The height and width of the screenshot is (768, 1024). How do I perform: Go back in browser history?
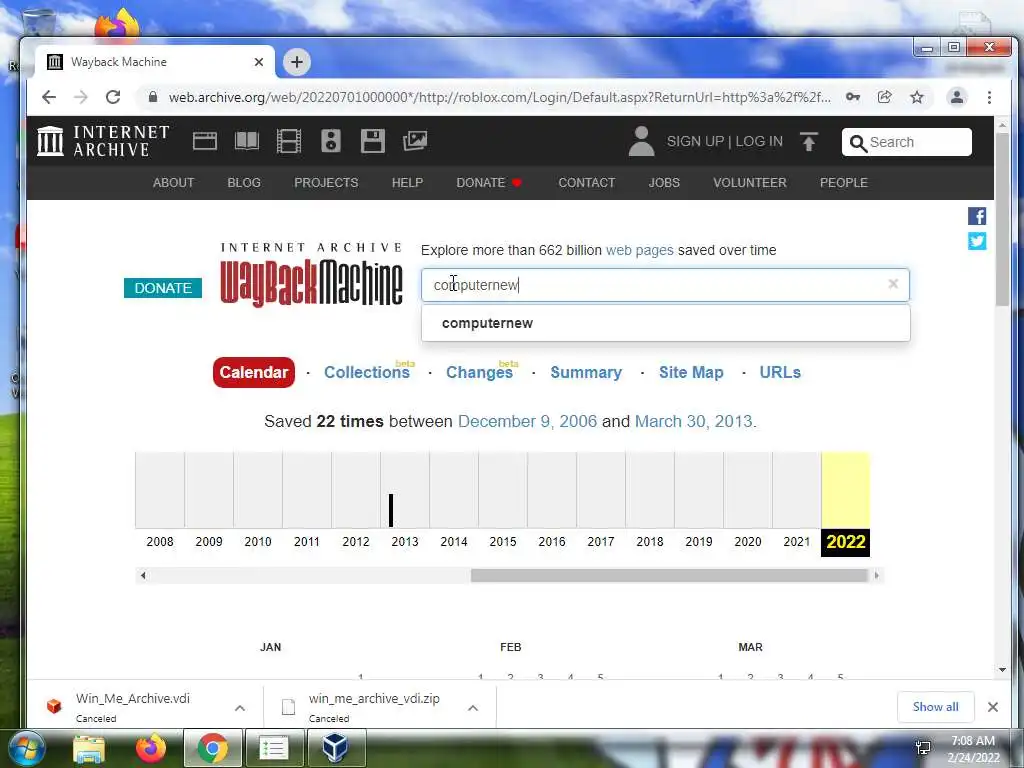pyautogui.click(x=49, y=97)
